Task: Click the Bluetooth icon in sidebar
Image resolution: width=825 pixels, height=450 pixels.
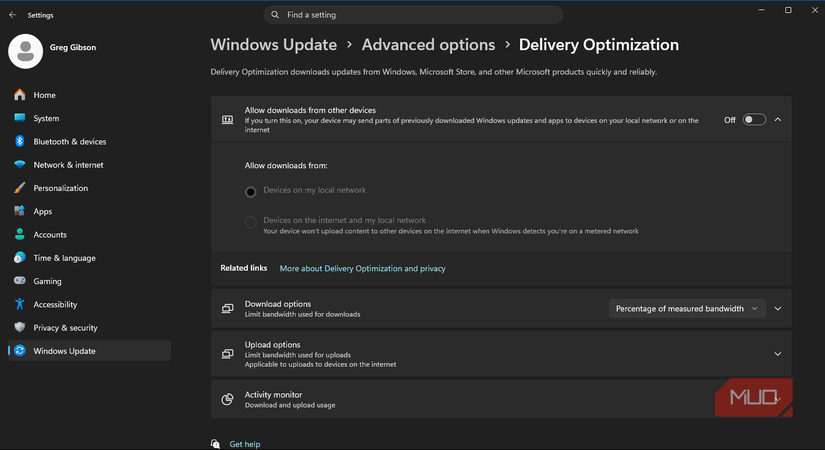Action: click(x=19, y=141)
